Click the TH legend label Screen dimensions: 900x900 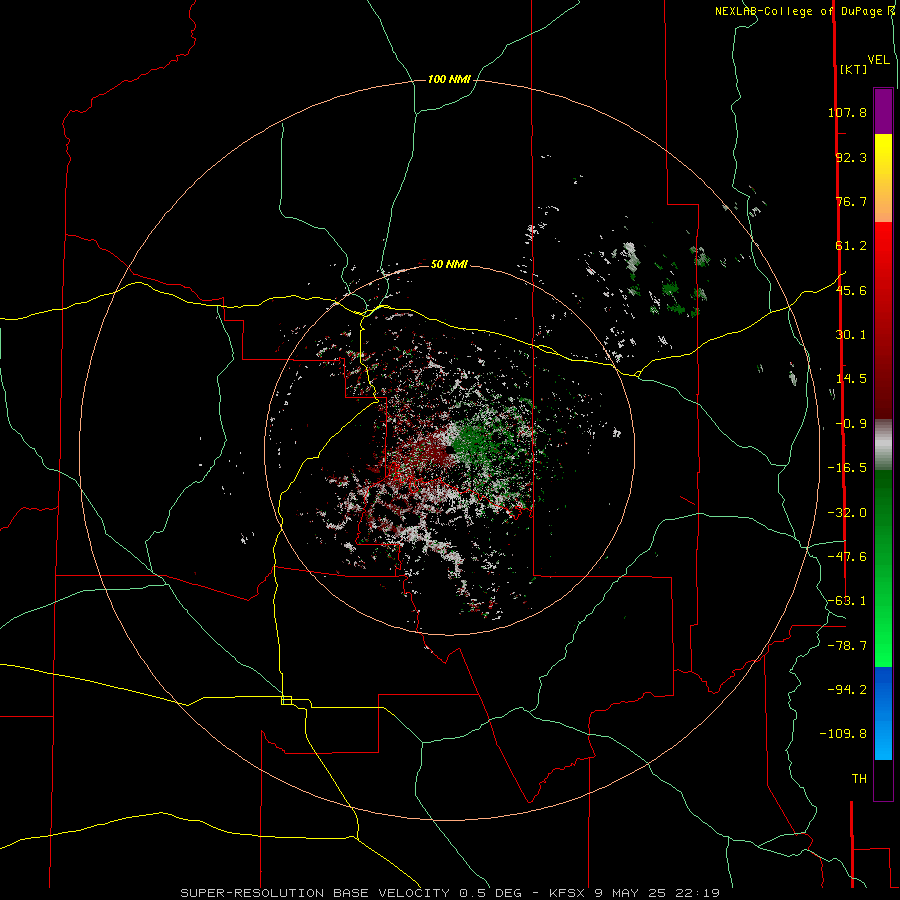pyautogui.click(x=859, y=779)
